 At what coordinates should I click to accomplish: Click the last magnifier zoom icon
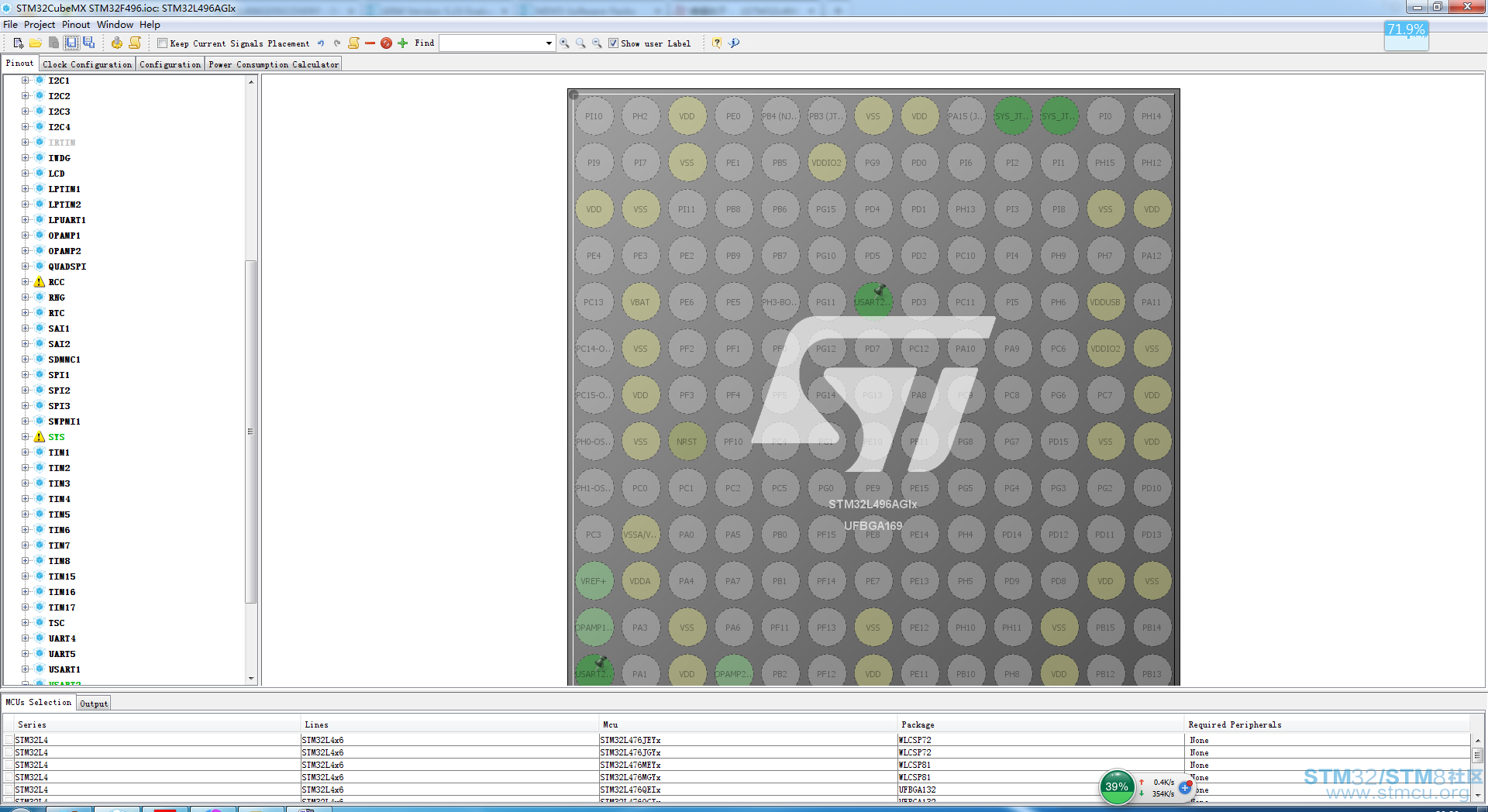597,43
